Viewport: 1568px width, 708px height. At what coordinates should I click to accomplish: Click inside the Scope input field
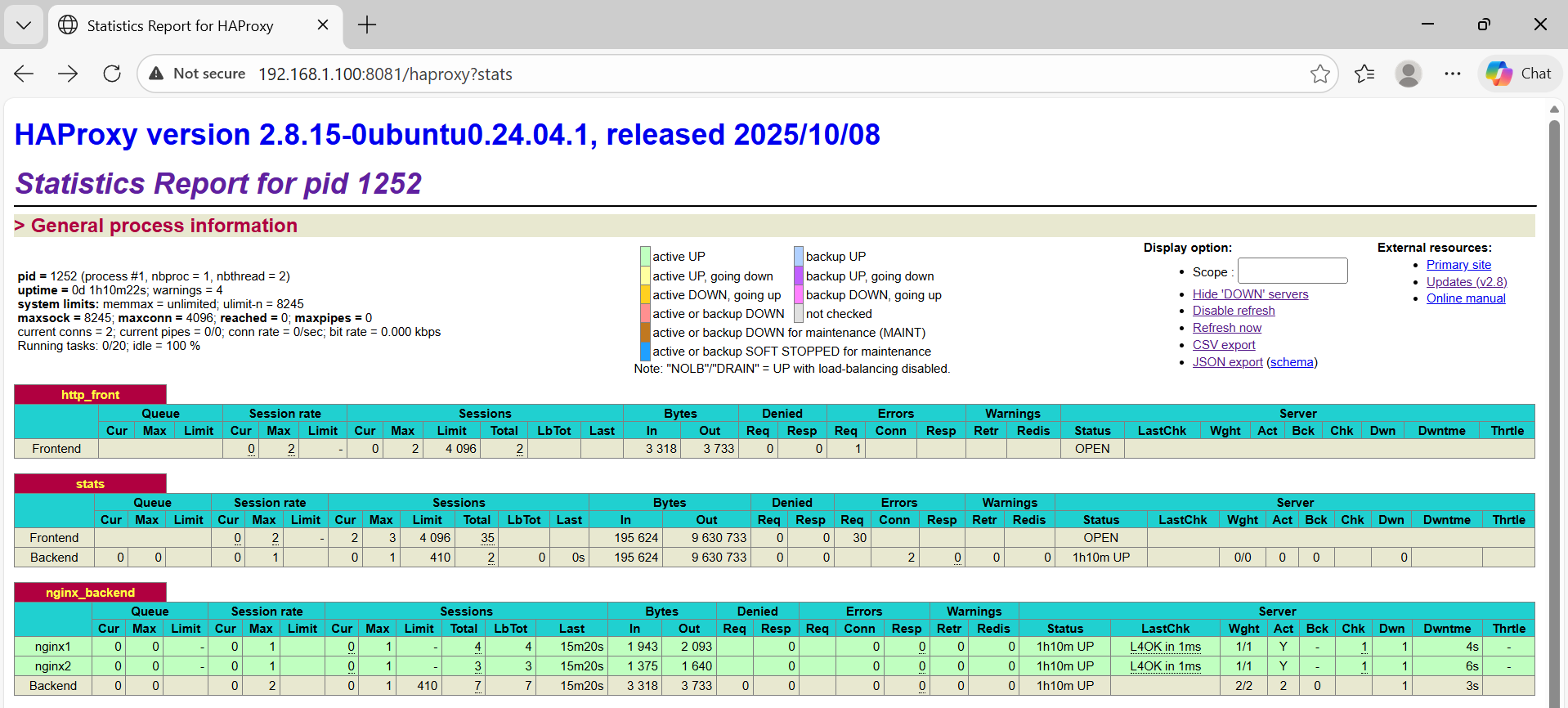1292,271
